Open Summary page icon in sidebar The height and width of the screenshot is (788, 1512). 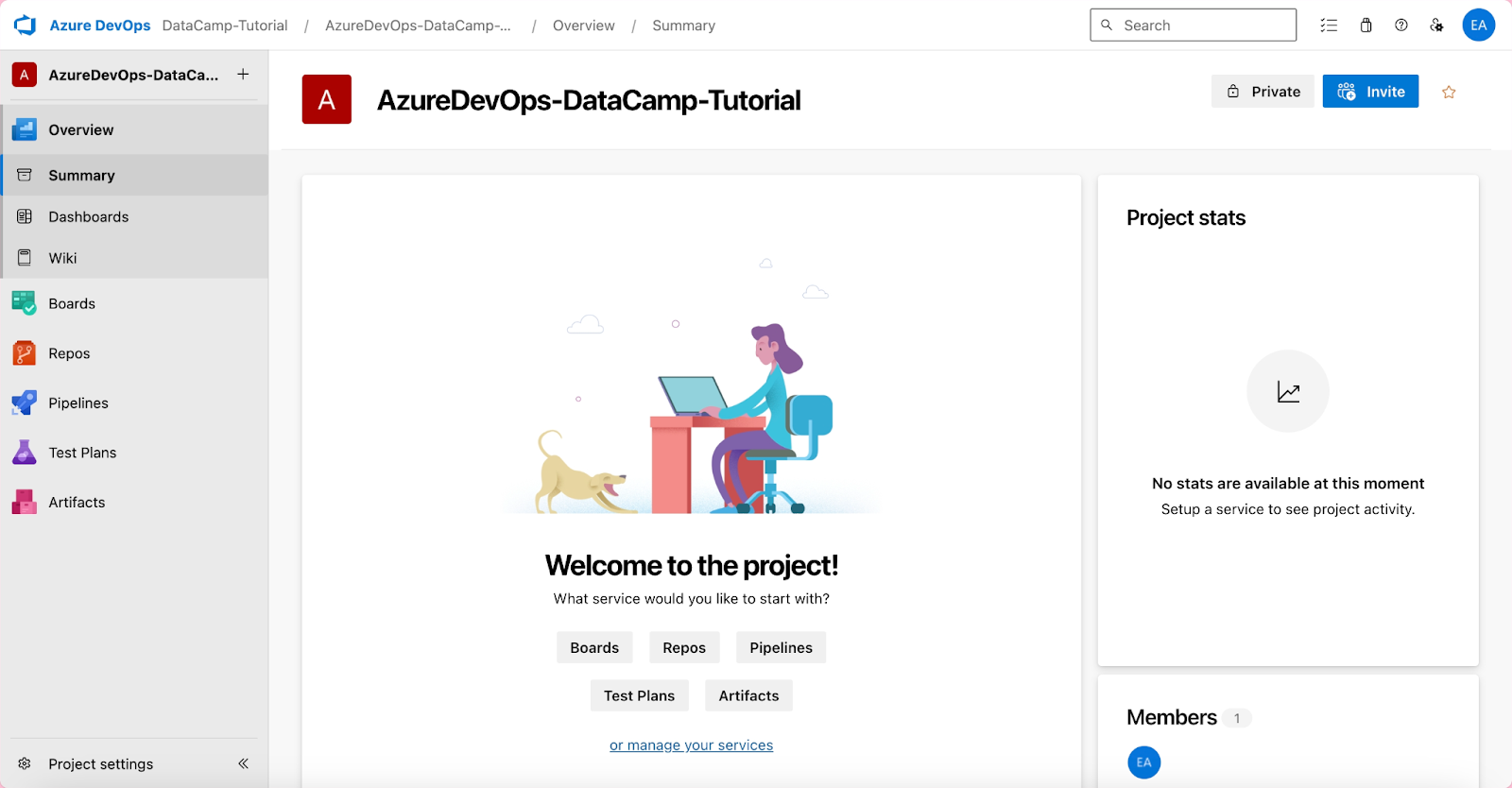[25, 175]
